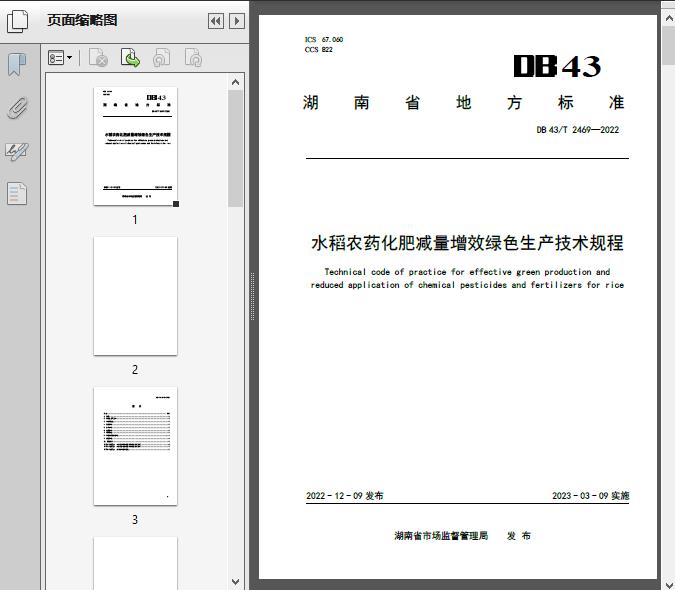Screen dimensions: 675x590
Task: Click the thumbnail panel scrollbar thumb
Action: point(235,148)
